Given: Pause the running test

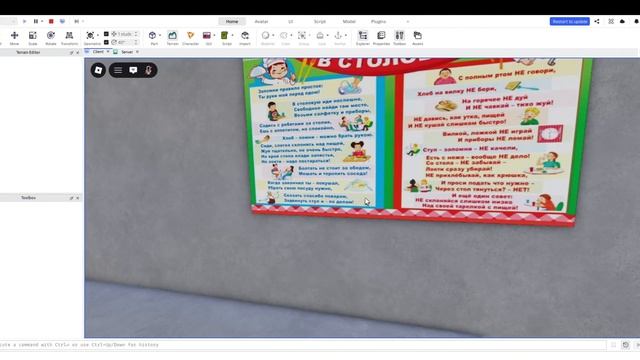Looking at the screenshot, I should click(36, 21).
